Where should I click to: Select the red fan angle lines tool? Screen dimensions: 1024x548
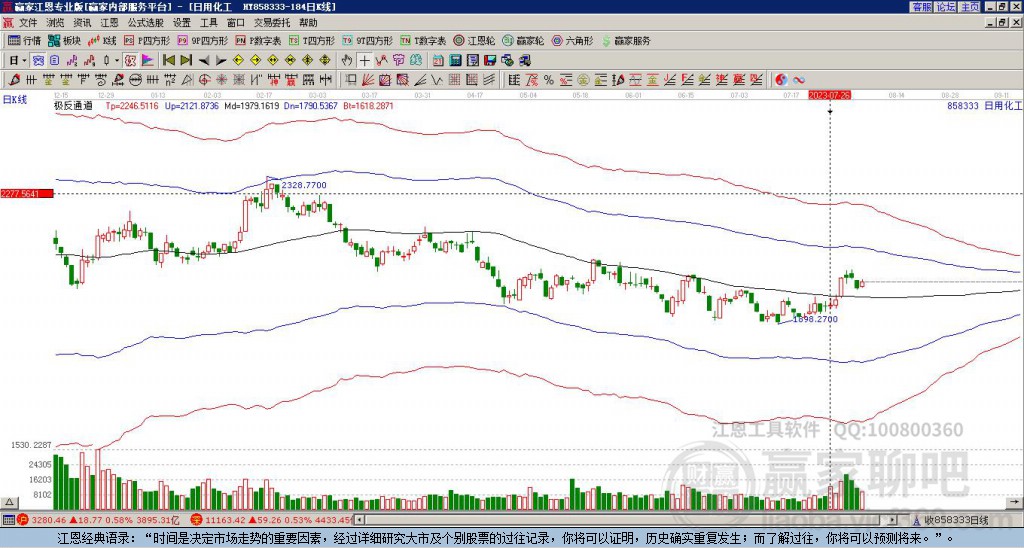tap(368, 80)
